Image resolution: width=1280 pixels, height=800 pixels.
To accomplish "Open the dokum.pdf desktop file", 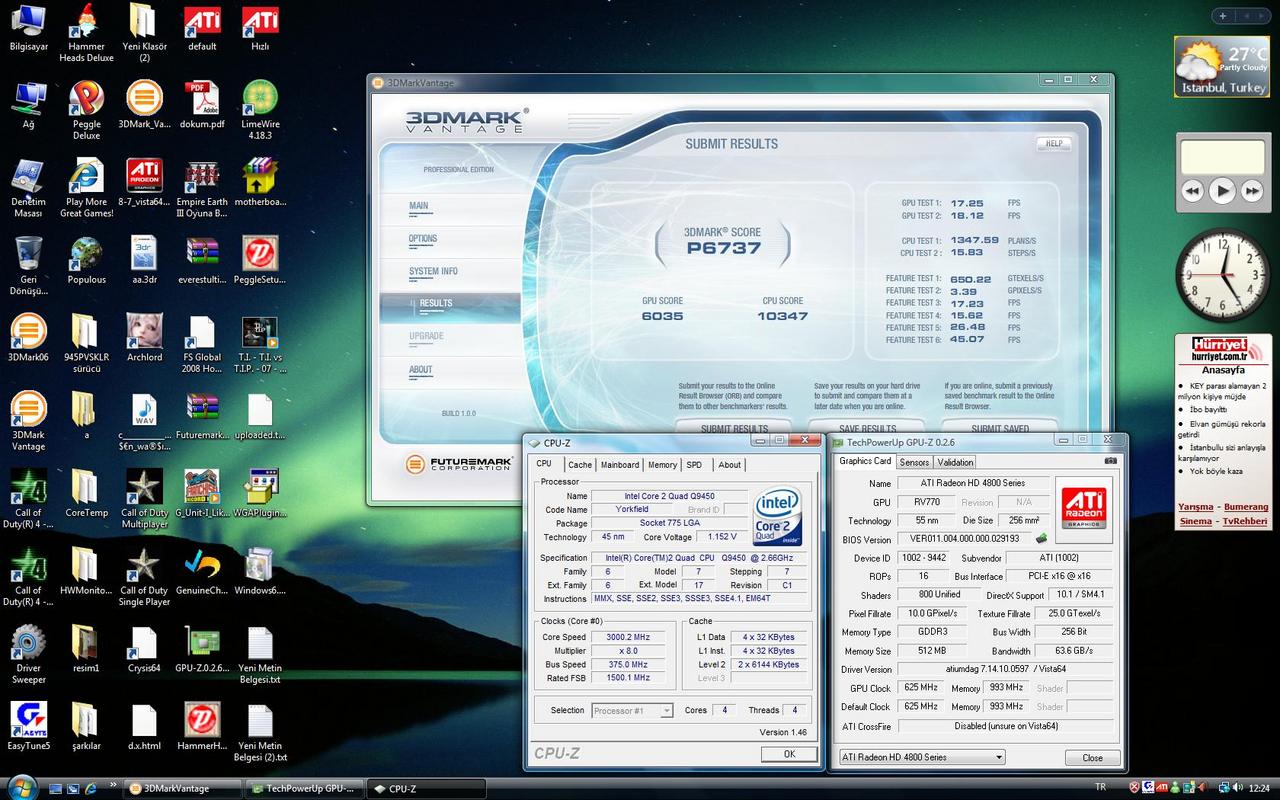I will [x=202, y=105].
